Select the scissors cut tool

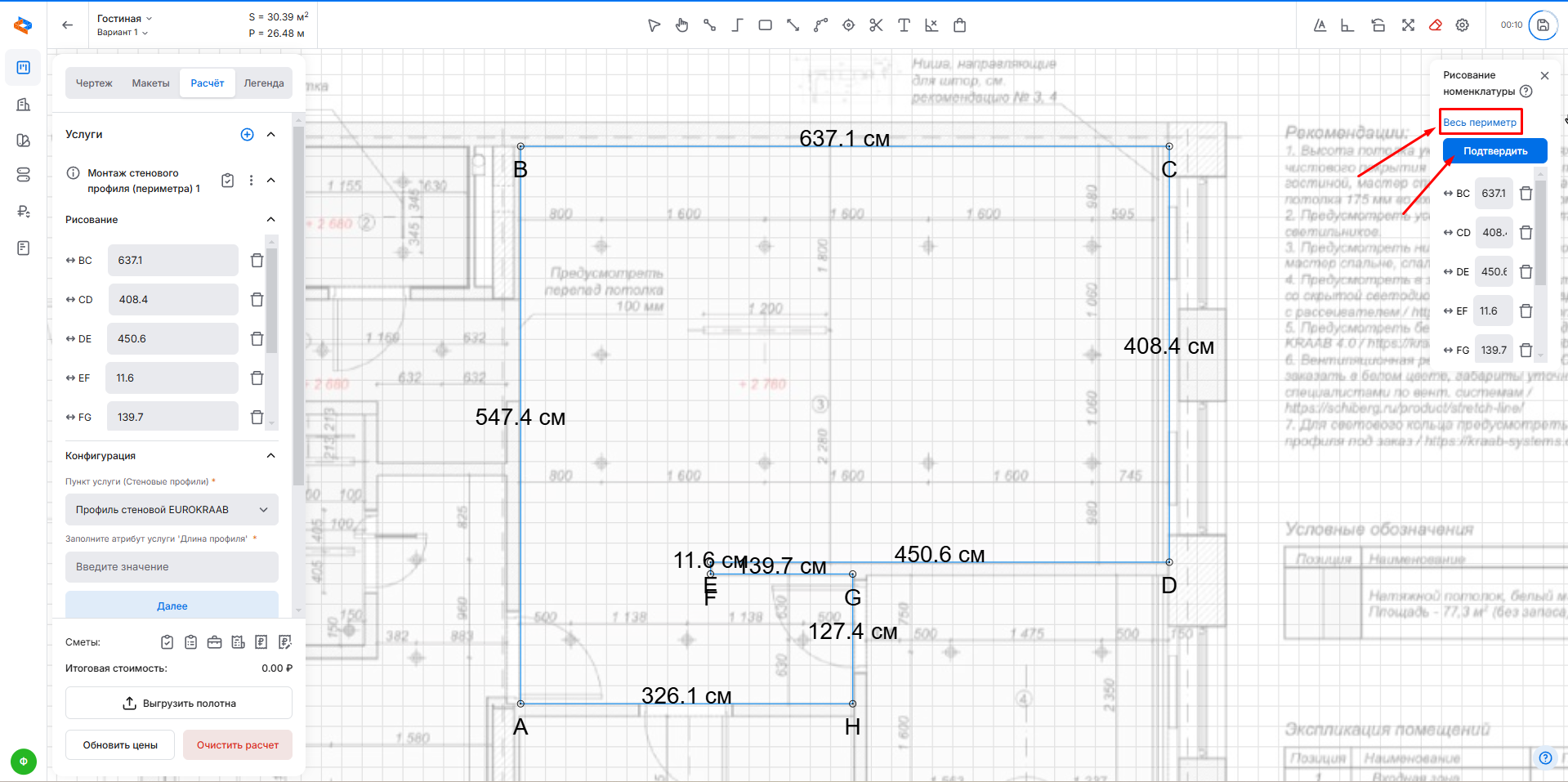pos(876,25)
